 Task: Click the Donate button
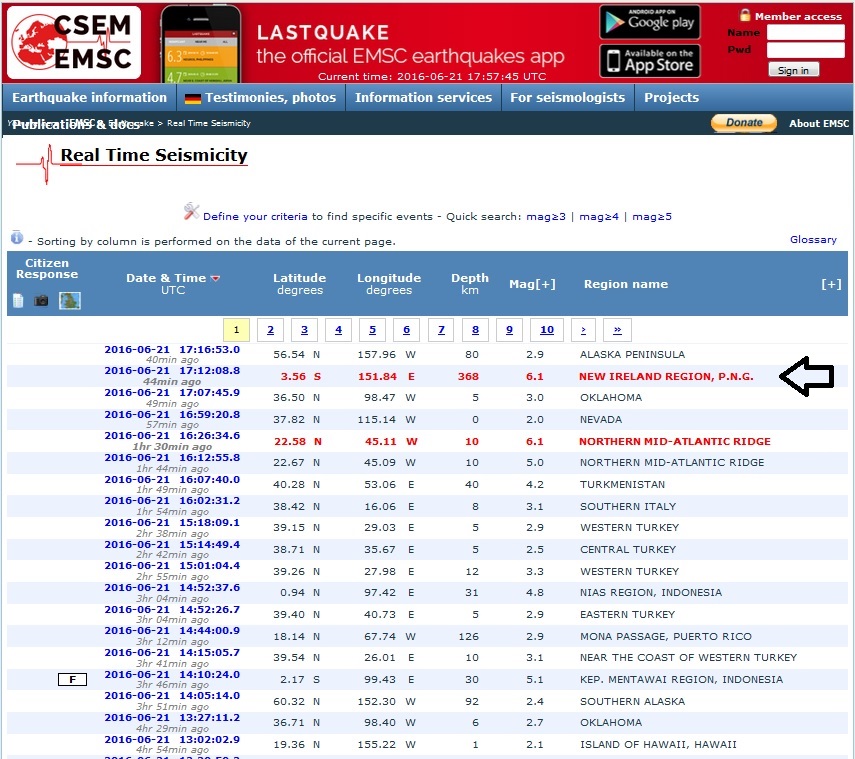coord(743,123)
